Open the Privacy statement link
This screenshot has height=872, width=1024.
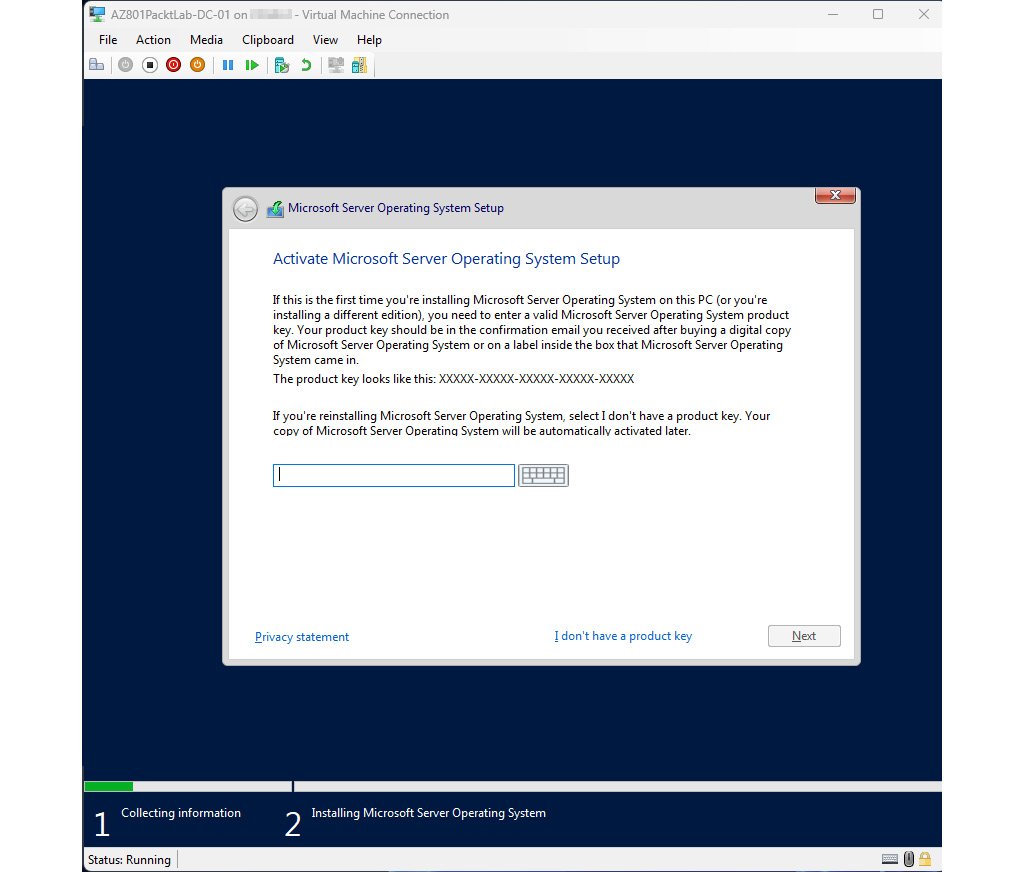pyautogui.click(x=302, y=637)
